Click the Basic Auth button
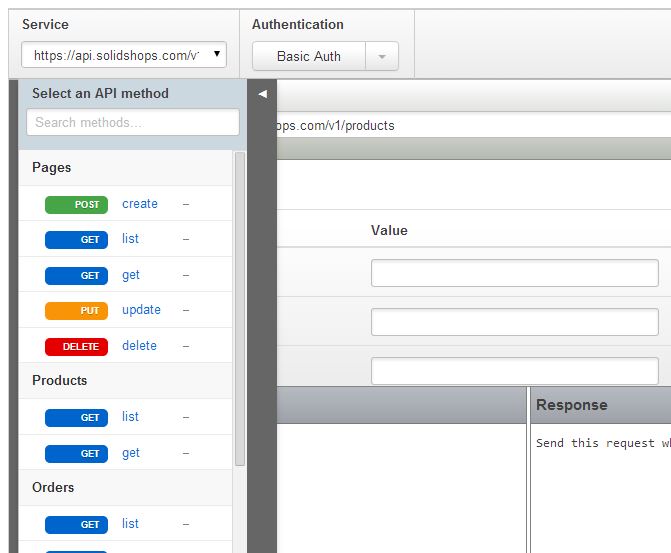671x553 pixels. [309, 56]
